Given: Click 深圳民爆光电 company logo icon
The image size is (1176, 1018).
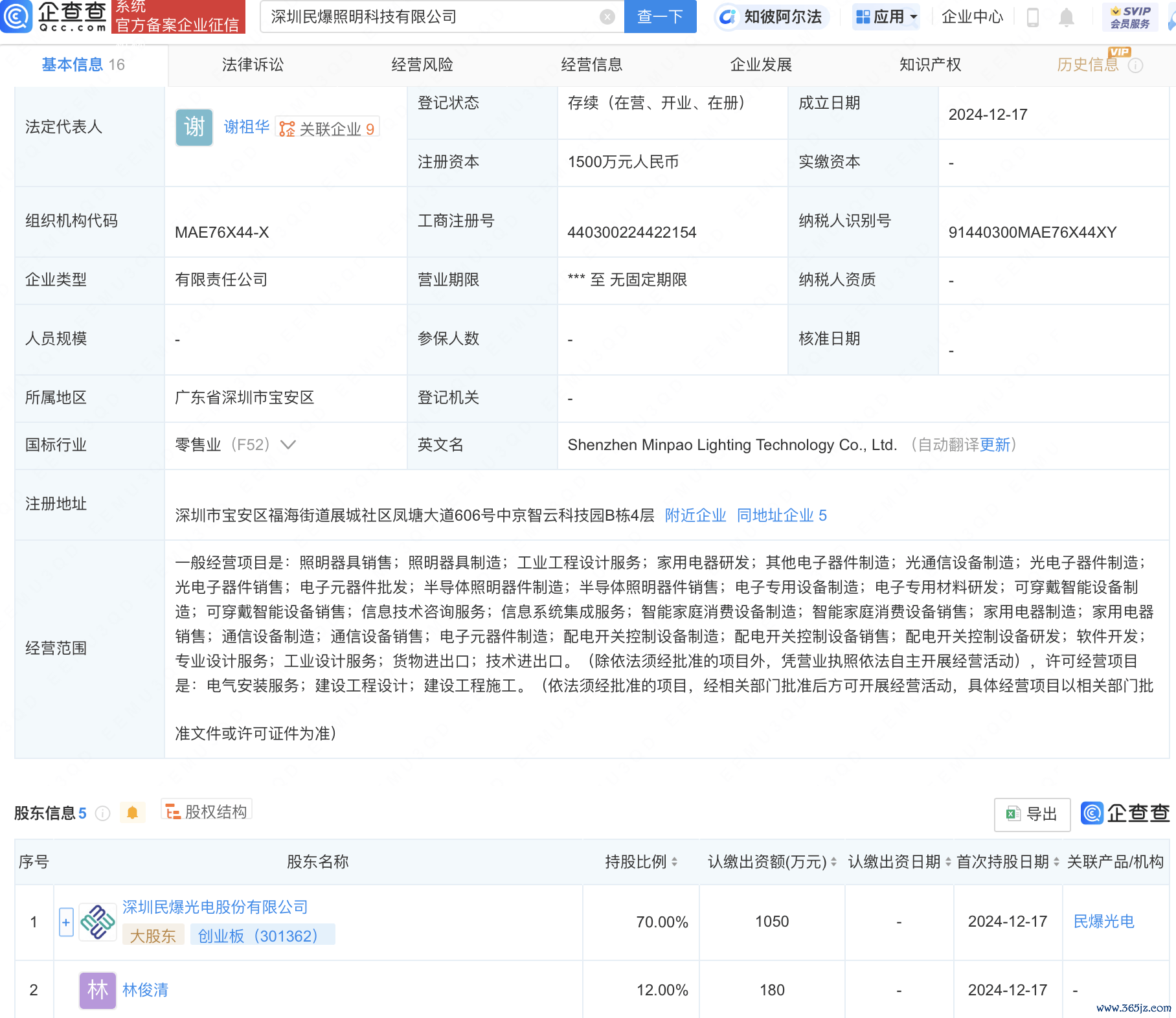Looking at the screenshot, I should [98, 922].
